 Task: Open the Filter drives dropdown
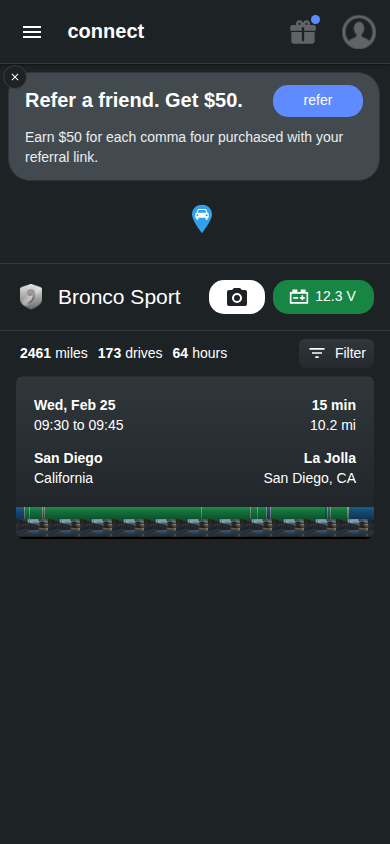(x=336, y=353)
